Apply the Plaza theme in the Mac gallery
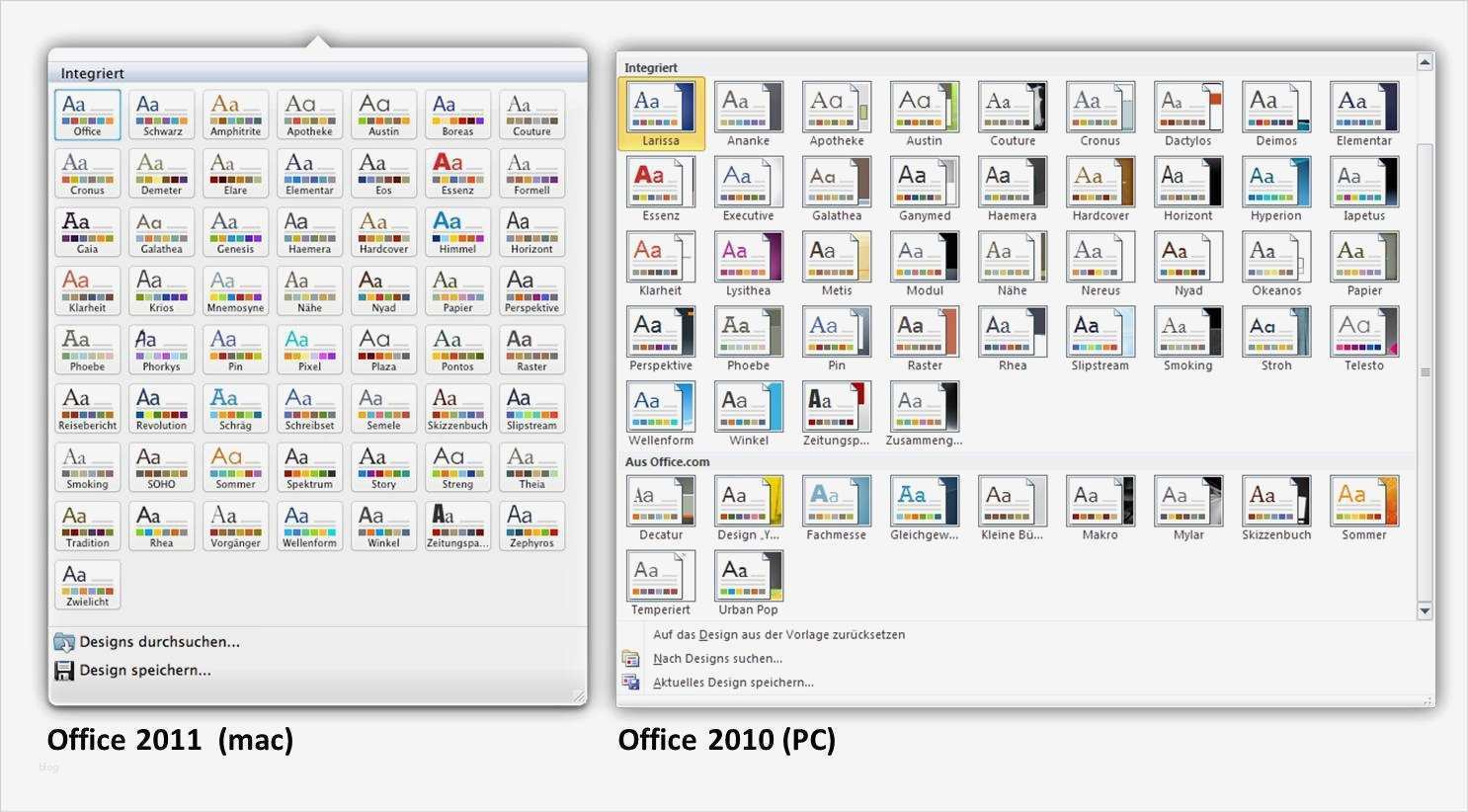Viewport: 1468px width, 812px height. [x=384, y=350]
